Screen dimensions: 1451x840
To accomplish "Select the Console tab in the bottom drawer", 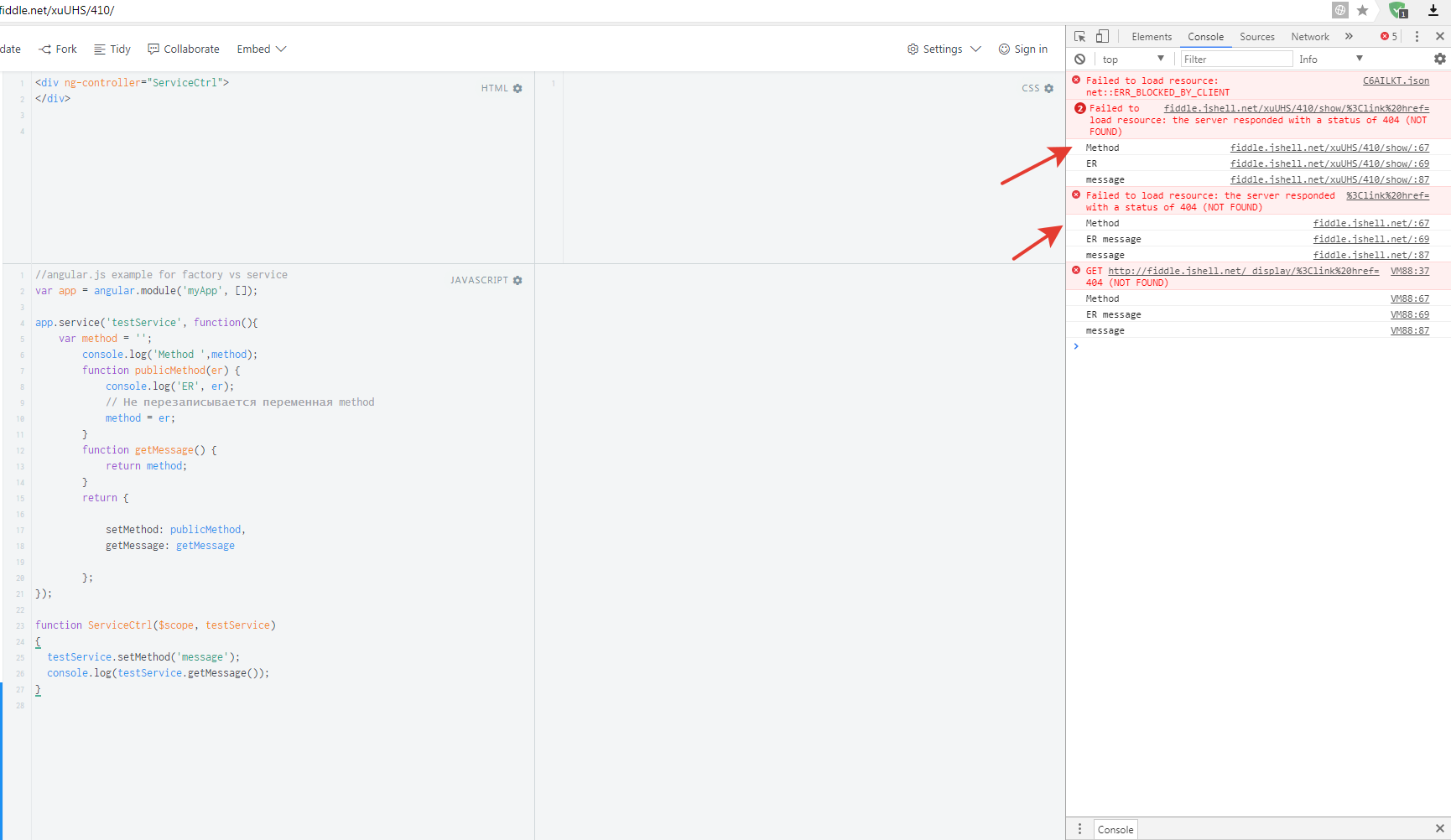I will (x=1116, y=829).
